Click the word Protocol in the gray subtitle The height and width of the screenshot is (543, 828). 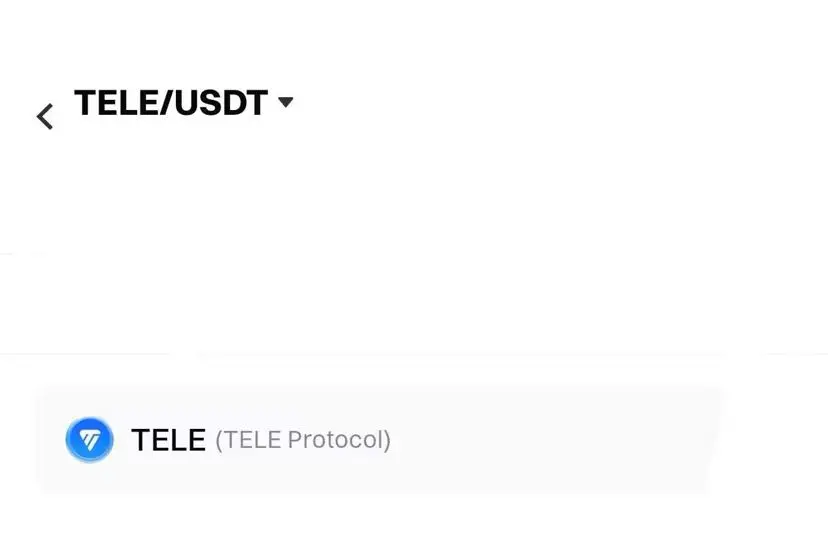pyautogui.click(x=339, y=440)
